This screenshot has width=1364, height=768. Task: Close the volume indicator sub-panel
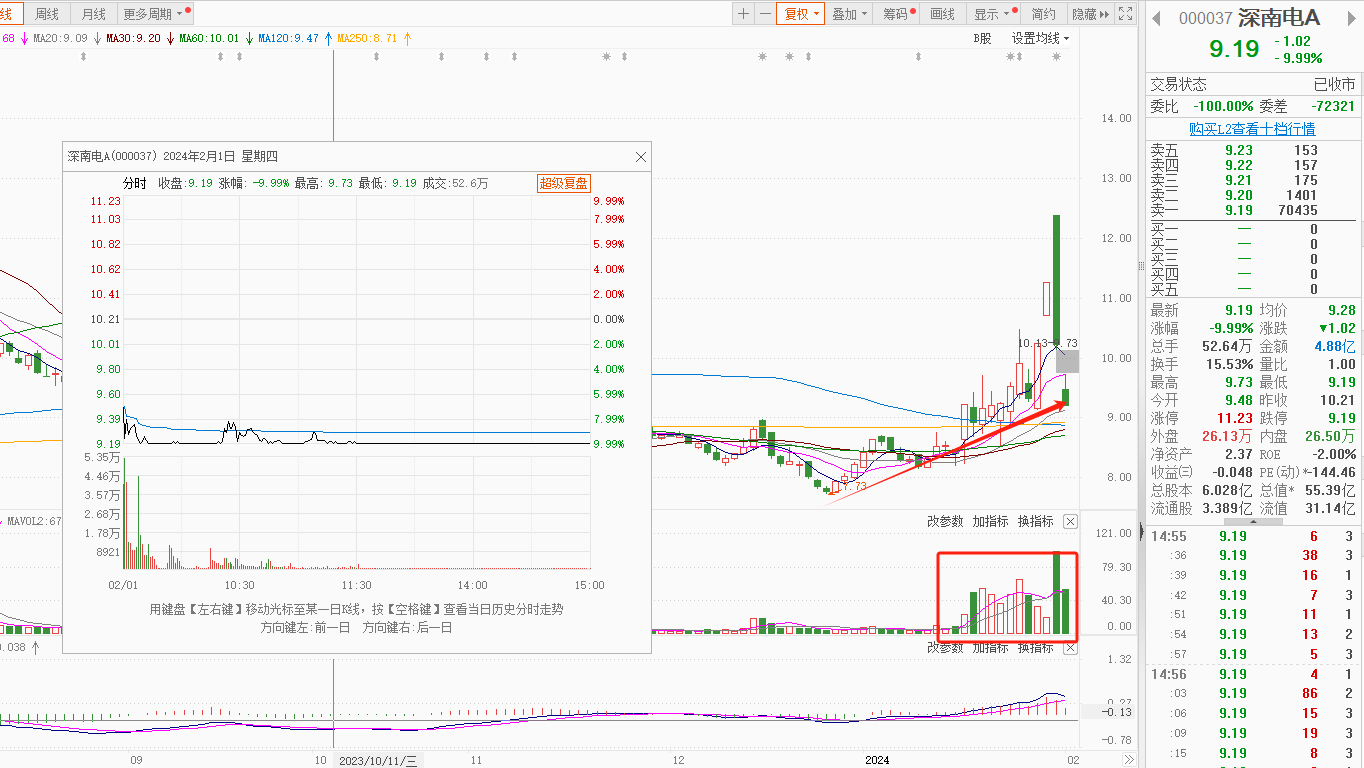pos(1070,521)
